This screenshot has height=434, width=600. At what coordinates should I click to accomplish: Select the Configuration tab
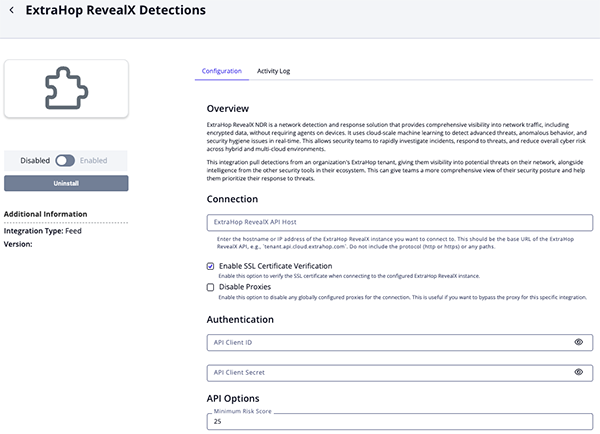coord(221,72)
